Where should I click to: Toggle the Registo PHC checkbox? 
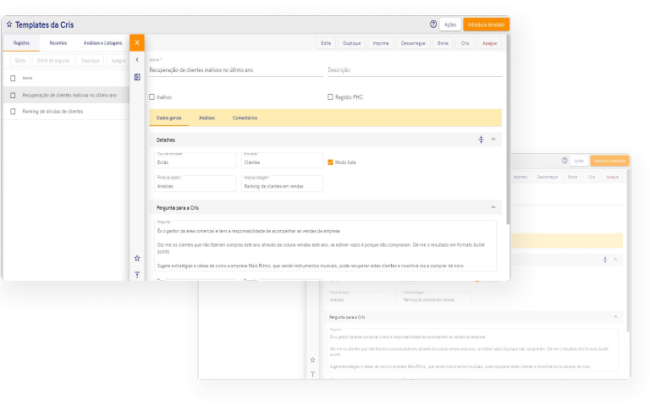coord(330,97)
